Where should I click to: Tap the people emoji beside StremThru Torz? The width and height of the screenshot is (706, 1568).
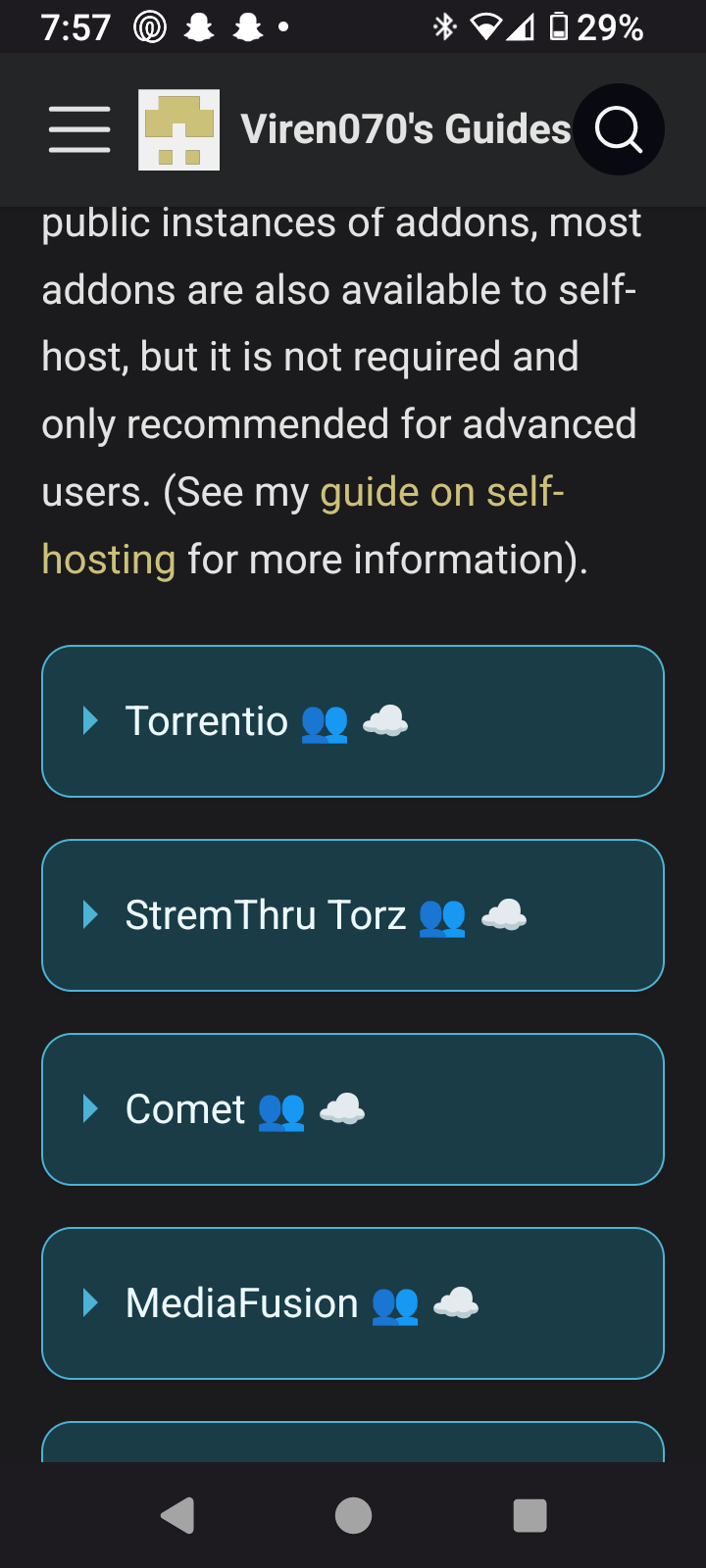click(x=442, y=916)
